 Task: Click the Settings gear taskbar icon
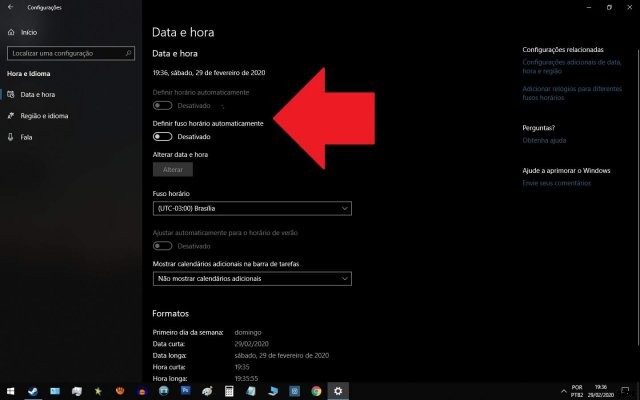339,391
